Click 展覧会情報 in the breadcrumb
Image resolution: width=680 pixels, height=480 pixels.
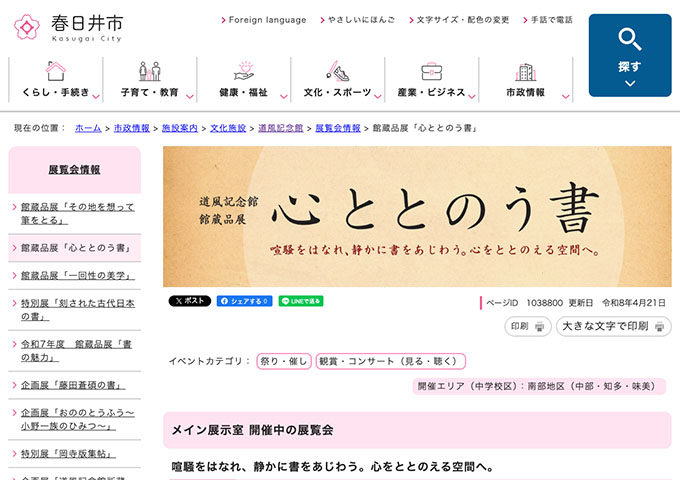point(338,128)
